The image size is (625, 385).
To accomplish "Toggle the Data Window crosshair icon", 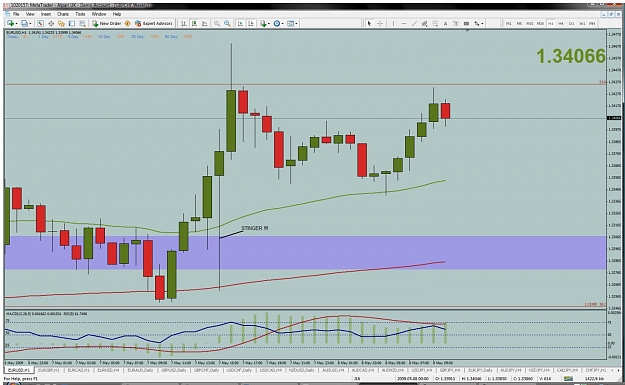I will (x=51, y=24).
